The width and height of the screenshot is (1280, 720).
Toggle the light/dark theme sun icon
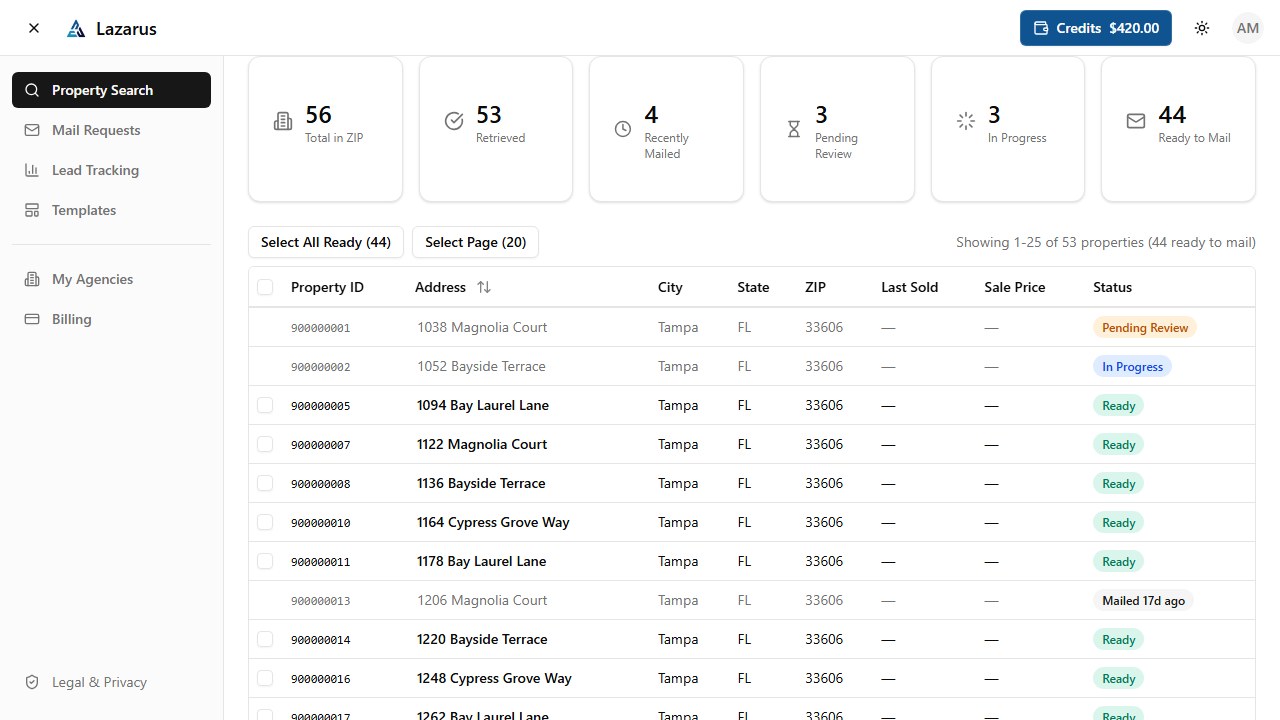coord(1202,28)
